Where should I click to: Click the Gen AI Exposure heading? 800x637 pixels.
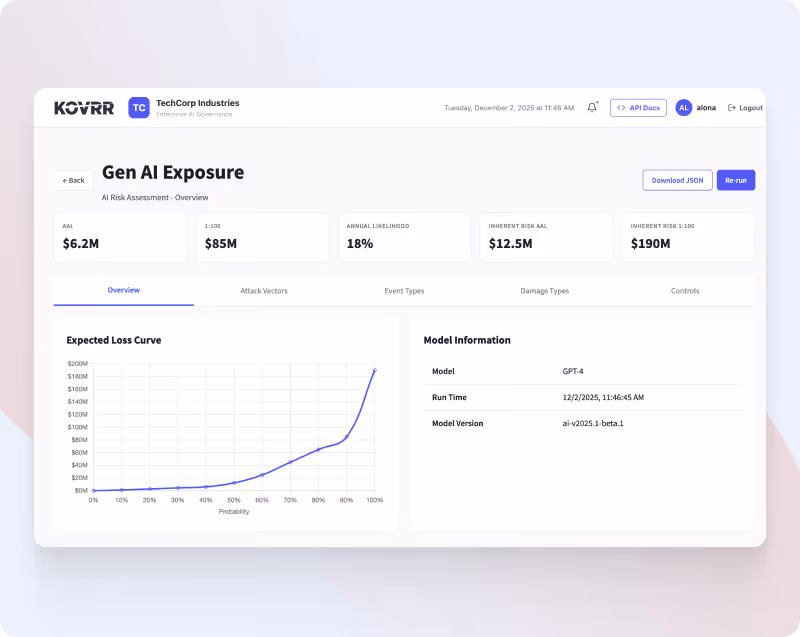173,172
